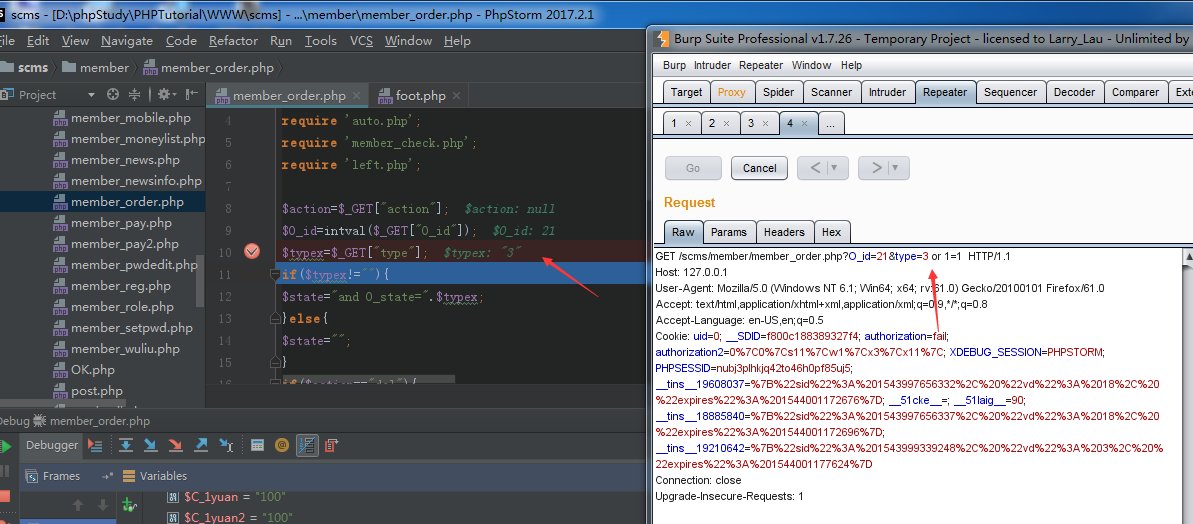This screenshot has height=524, width=1193.
Task: Click Run to Cursor icon
Action: click(x=226, y=445)
